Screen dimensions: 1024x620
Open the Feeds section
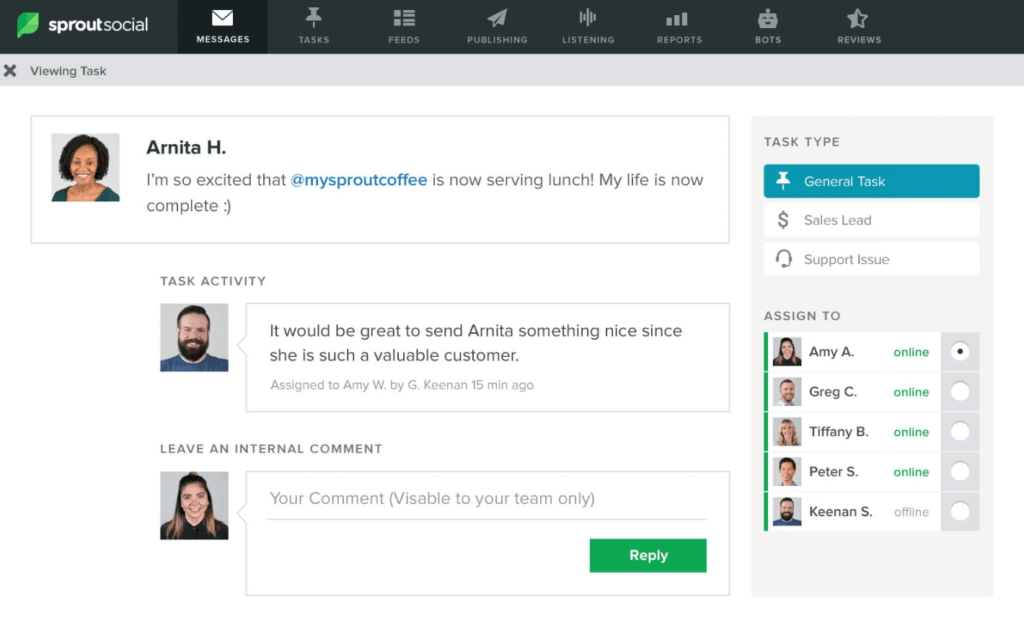403,27
